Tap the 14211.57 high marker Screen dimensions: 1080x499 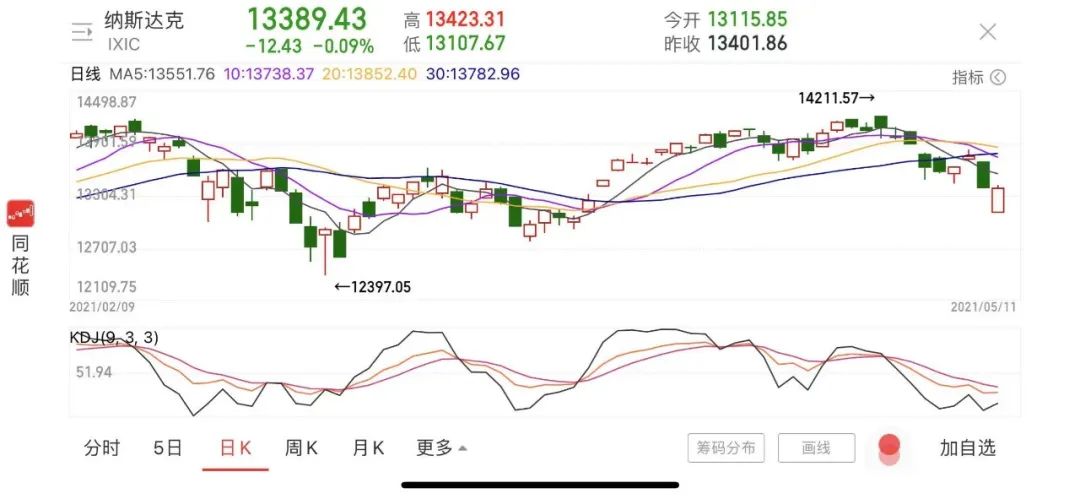(837, 99)
